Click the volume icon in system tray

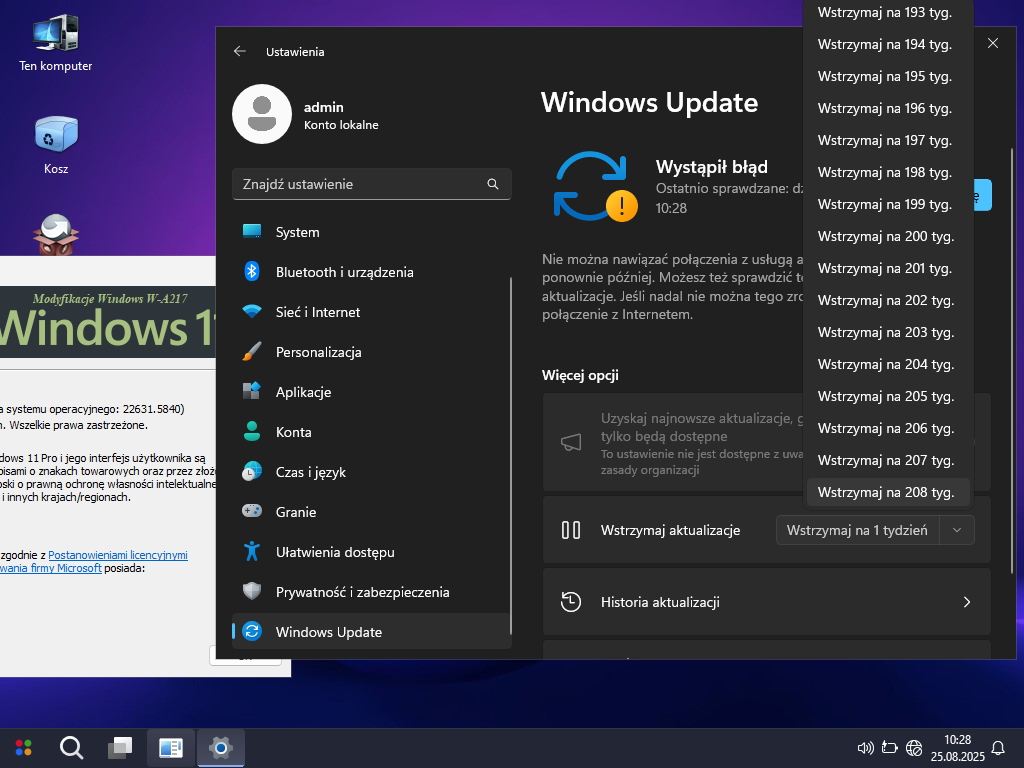pyautogui.click(x=866, y=747)
